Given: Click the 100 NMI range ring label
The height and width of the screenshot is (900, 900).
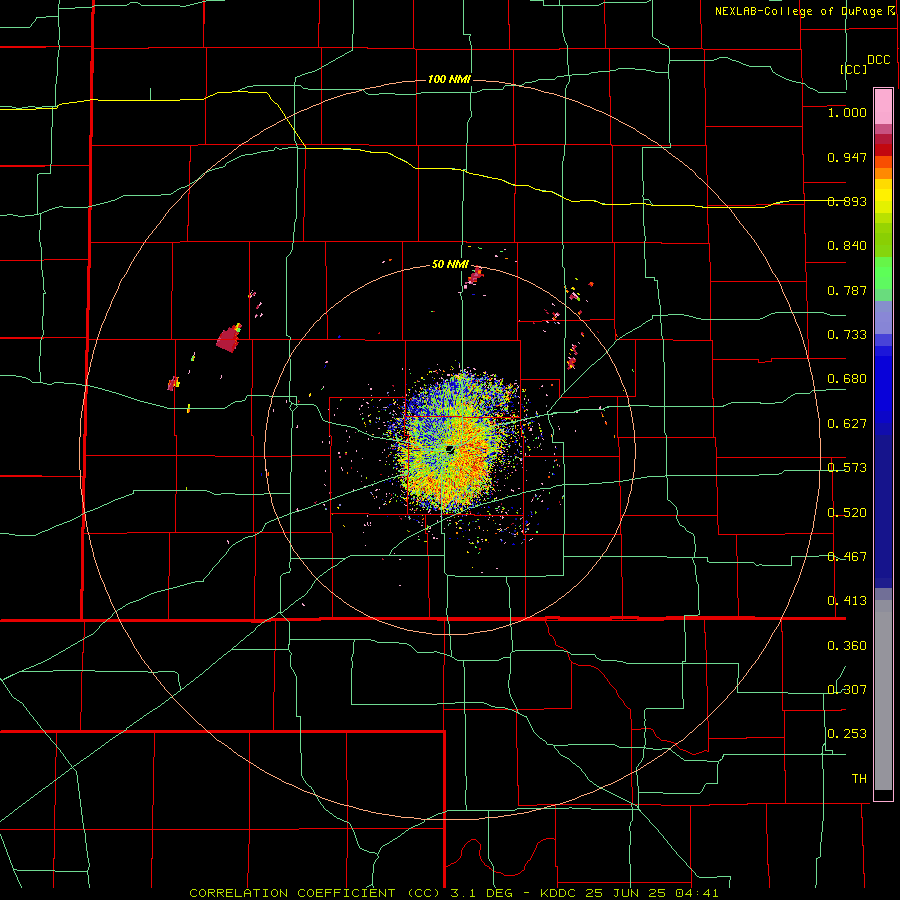Looking at the screenshot, I should (449, 79).
